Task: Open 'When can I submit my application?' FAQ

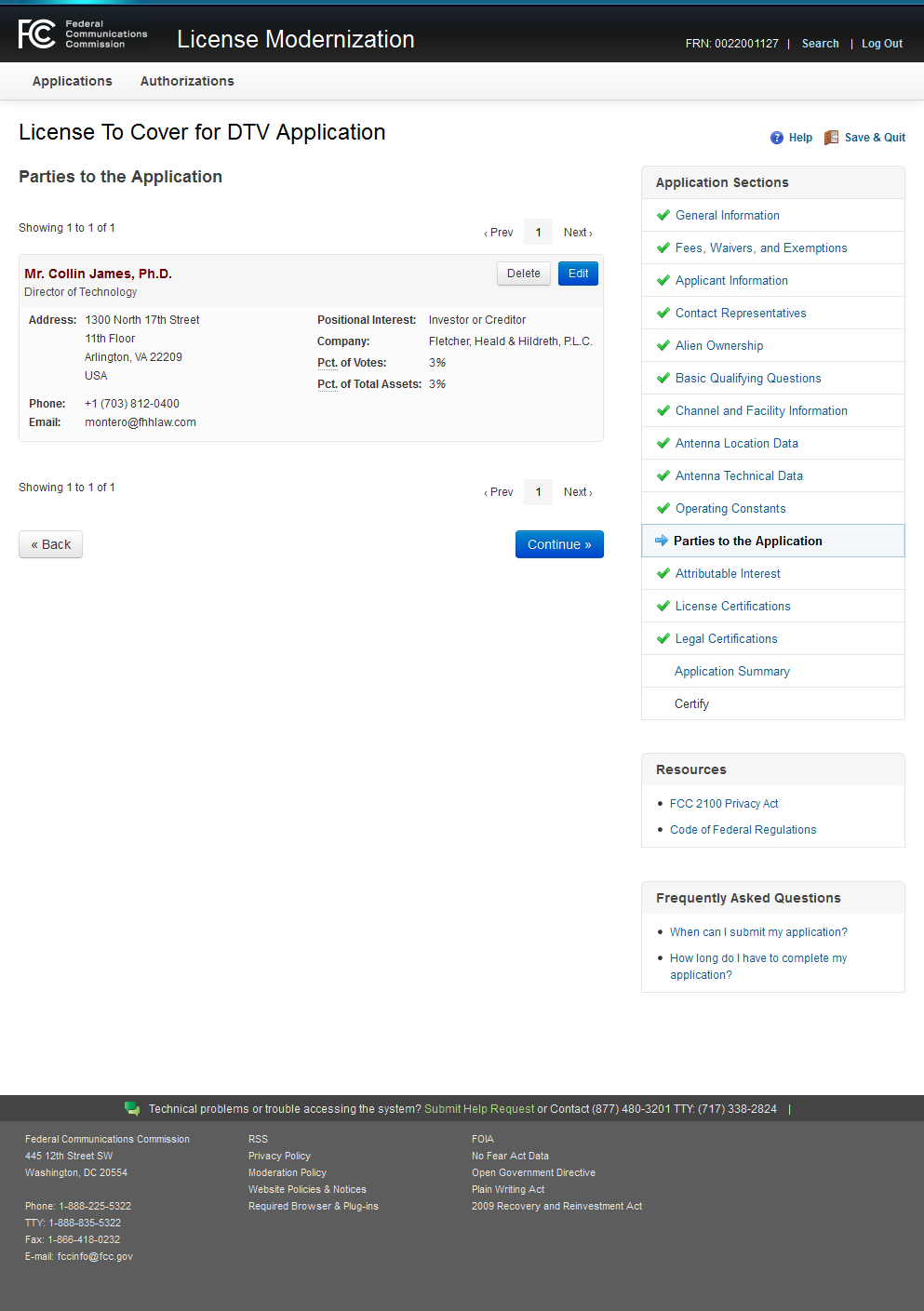Action: click(x=758, y=931)
